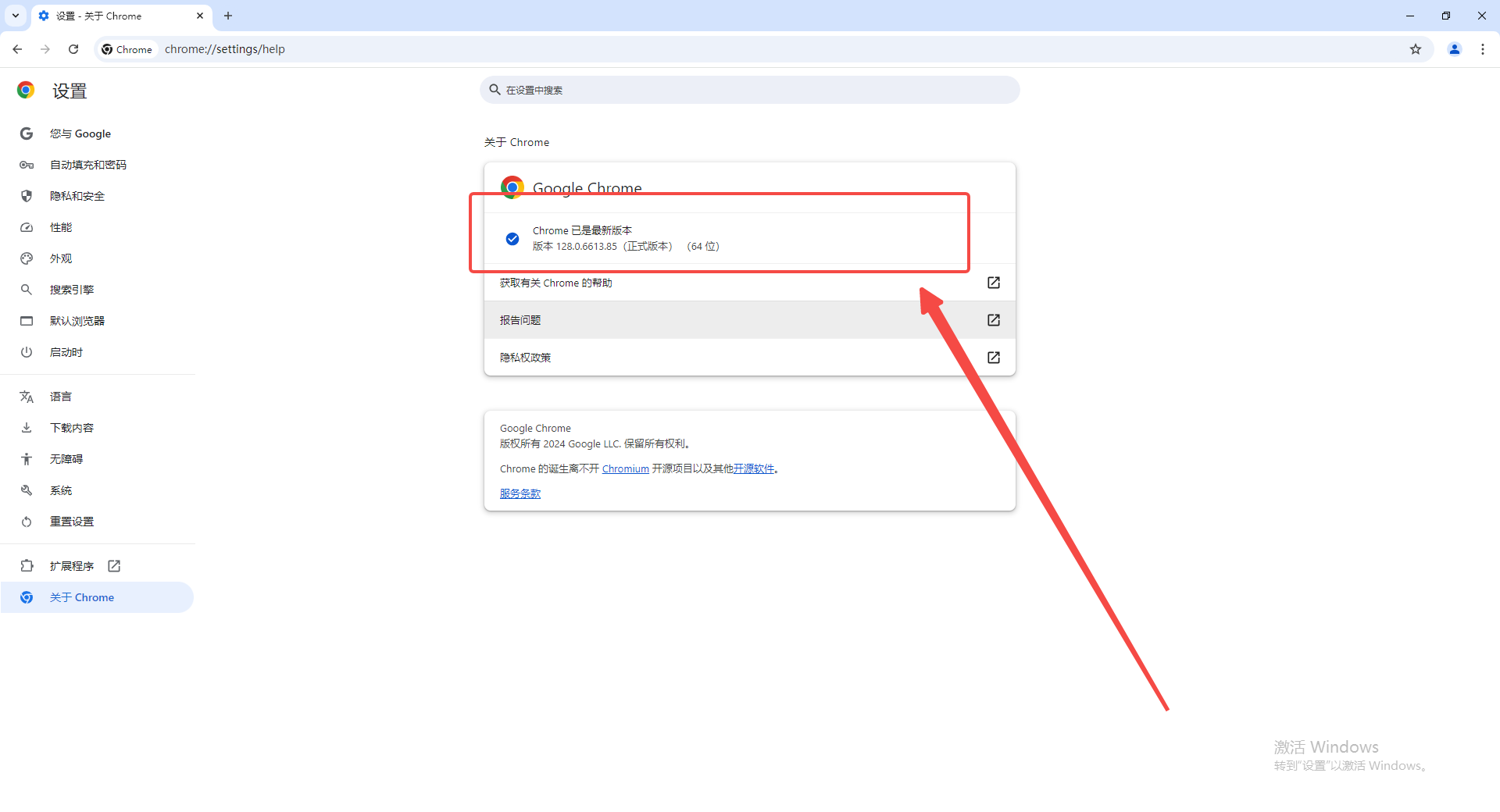Open 性能 settings page
Image resolution: width=1500 pixels, height=812 pixels.
[x=98, y=227]
